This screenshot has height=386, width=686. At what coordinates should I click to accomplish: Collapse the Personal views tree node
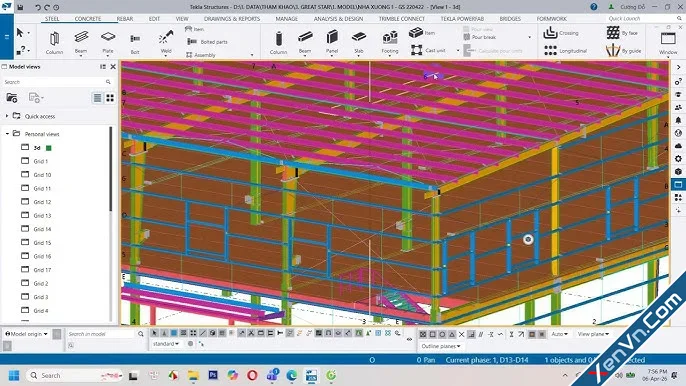click(7, 133)
